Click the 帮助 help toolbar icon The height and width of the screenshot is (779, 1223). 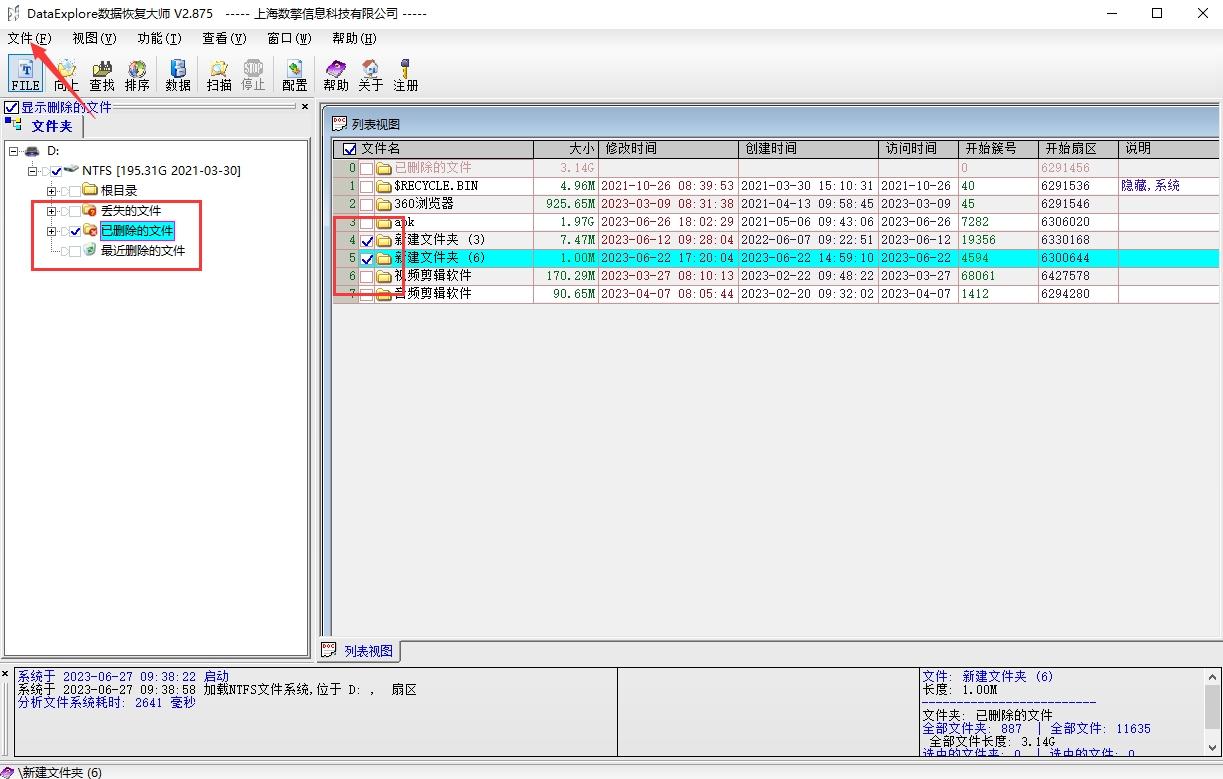[x=336, y=74]
